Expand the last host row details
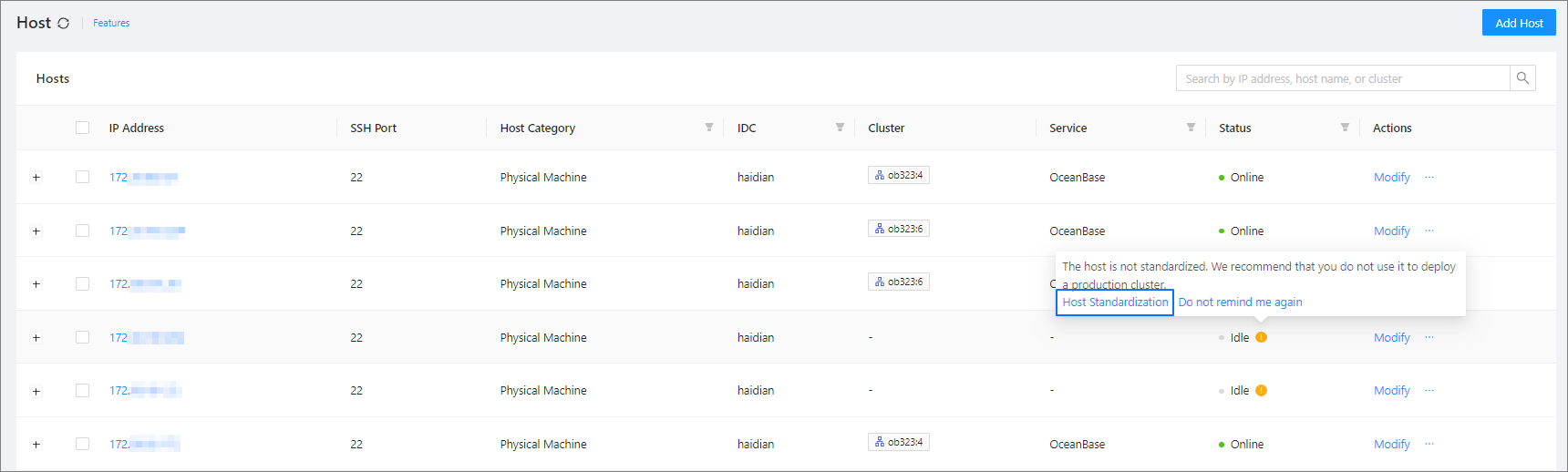The image size is (1568, 472). pos(36,445)
